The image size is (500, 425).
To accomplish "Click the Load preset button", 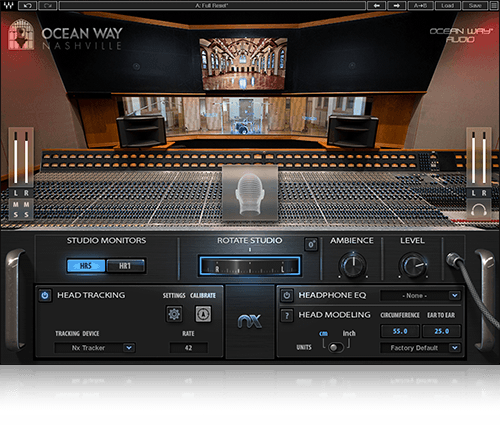I will (447, 6).
